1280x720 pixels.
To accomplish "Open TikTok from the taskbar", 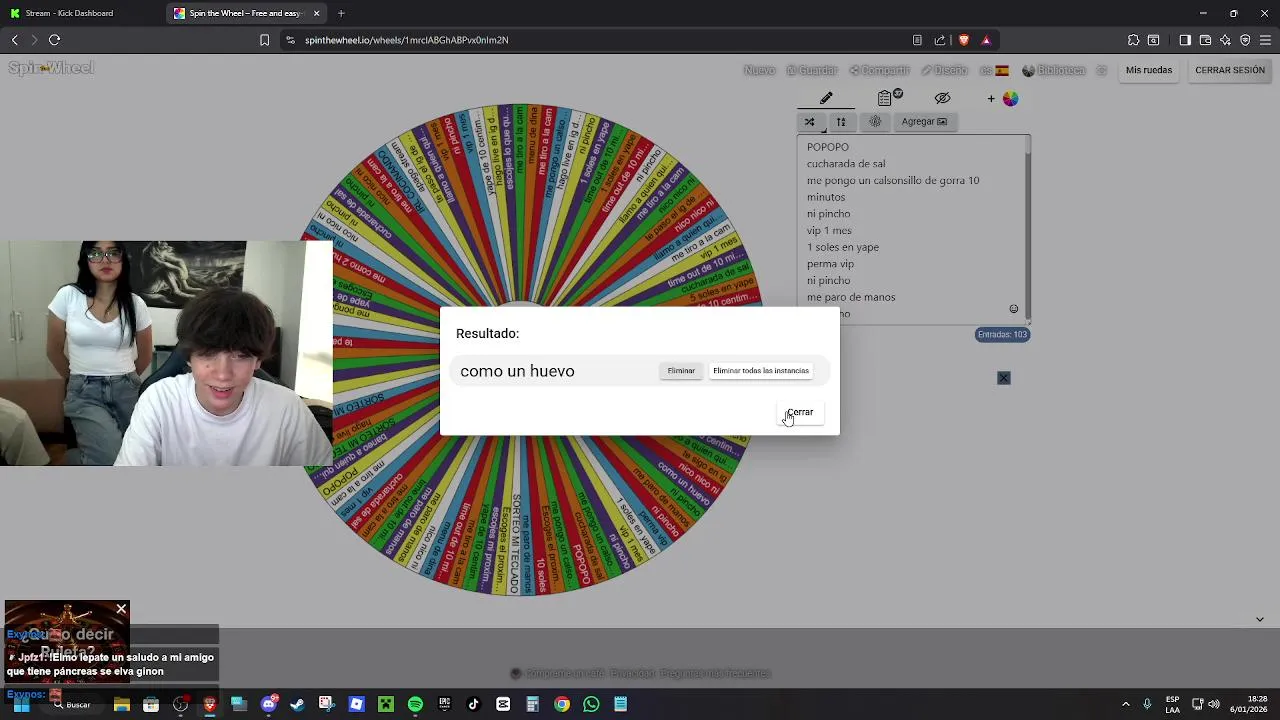I will coord(474,704).
